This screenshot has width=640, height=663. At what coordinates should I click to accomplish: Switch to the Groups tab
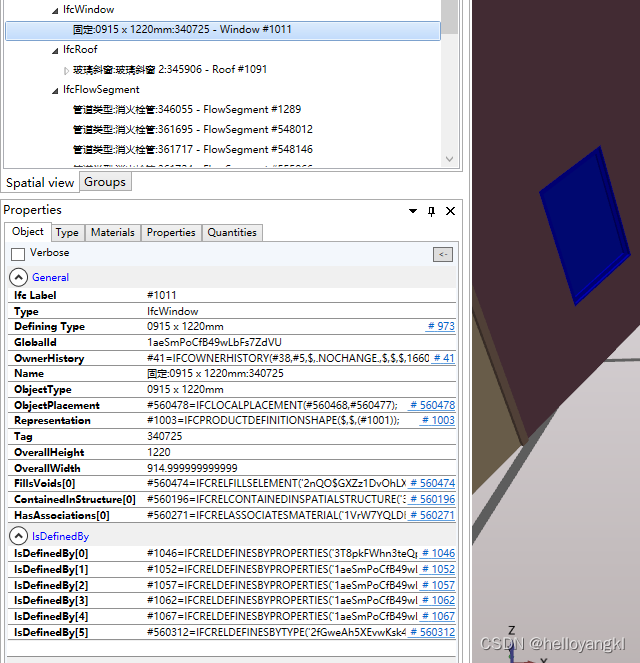click(x=105, y=182)
